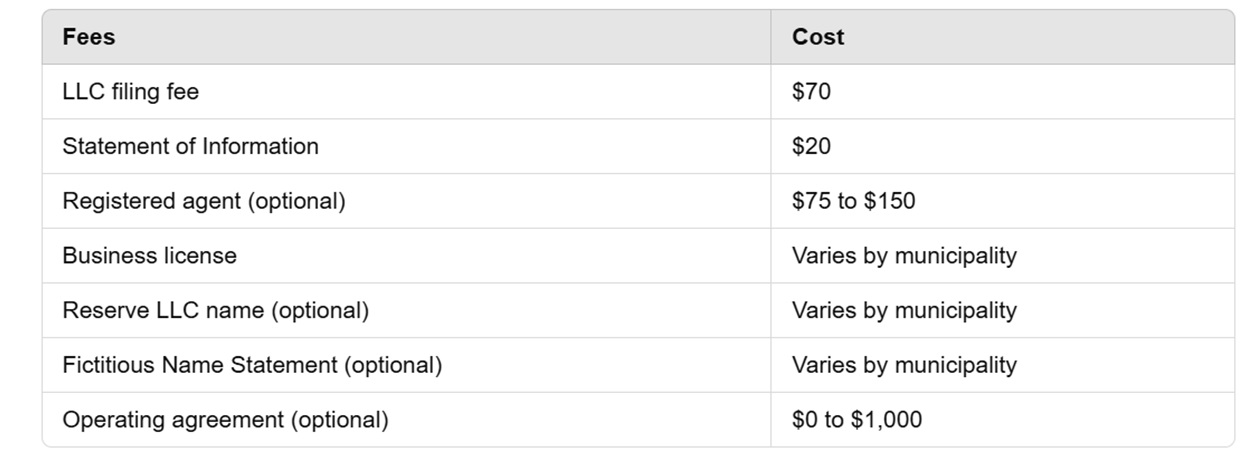Click "(optional)" beside Registered agent
Screen dimensions: 1241x452
point(297,201)
